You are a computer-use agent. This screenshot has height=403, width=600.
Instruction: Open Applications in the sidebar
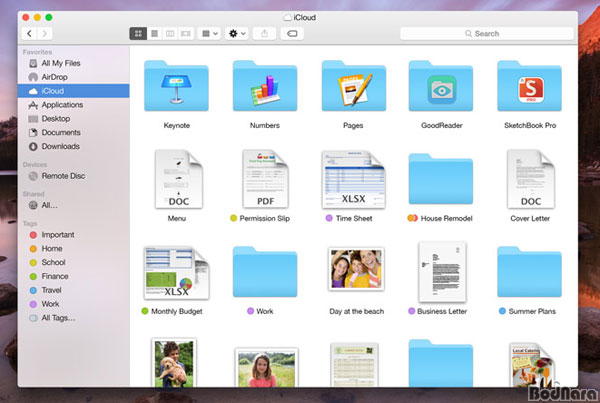pos(73,104)
